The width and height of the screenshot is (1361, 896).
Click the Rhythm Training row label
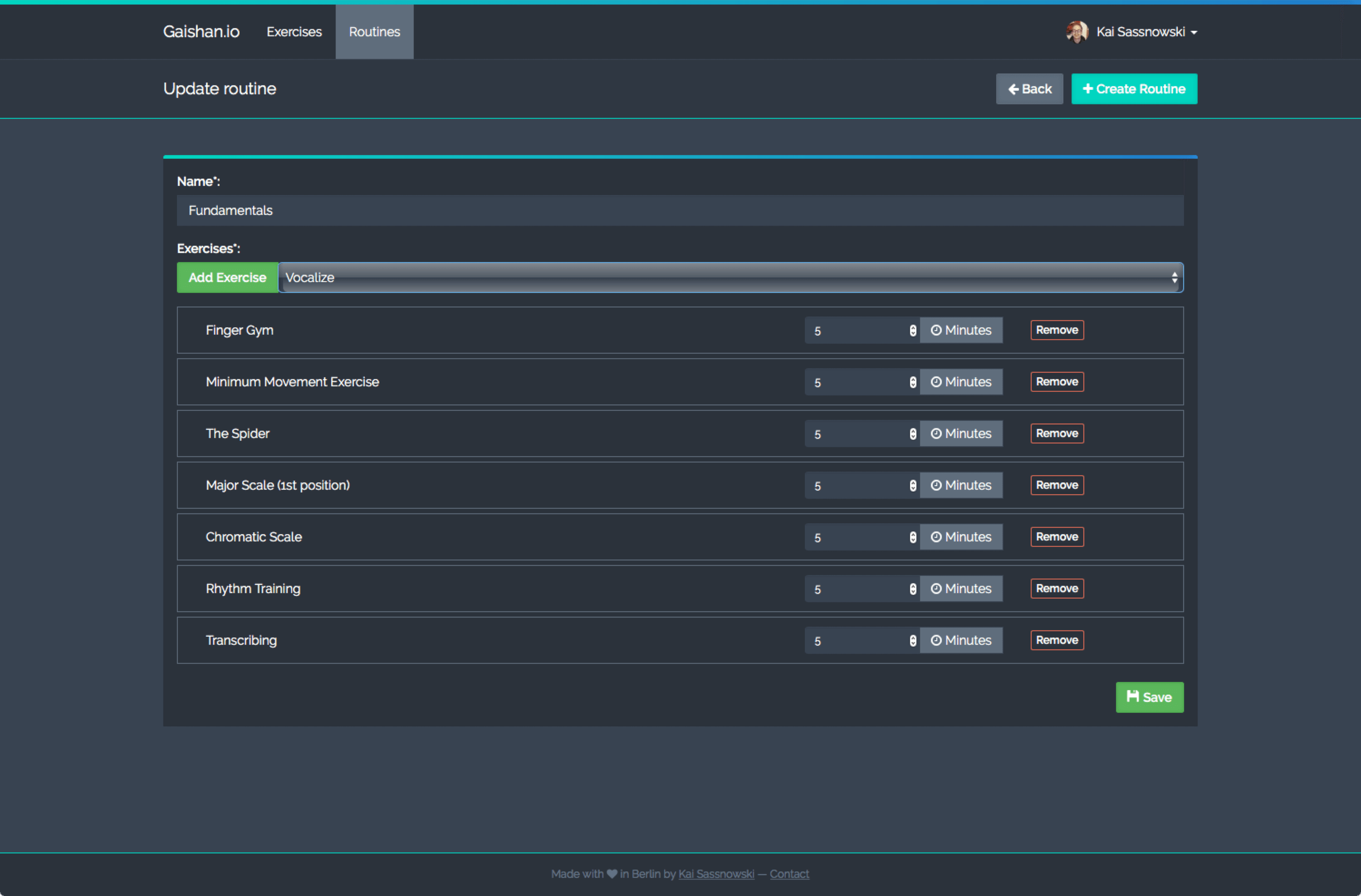[x=253, y=589]
